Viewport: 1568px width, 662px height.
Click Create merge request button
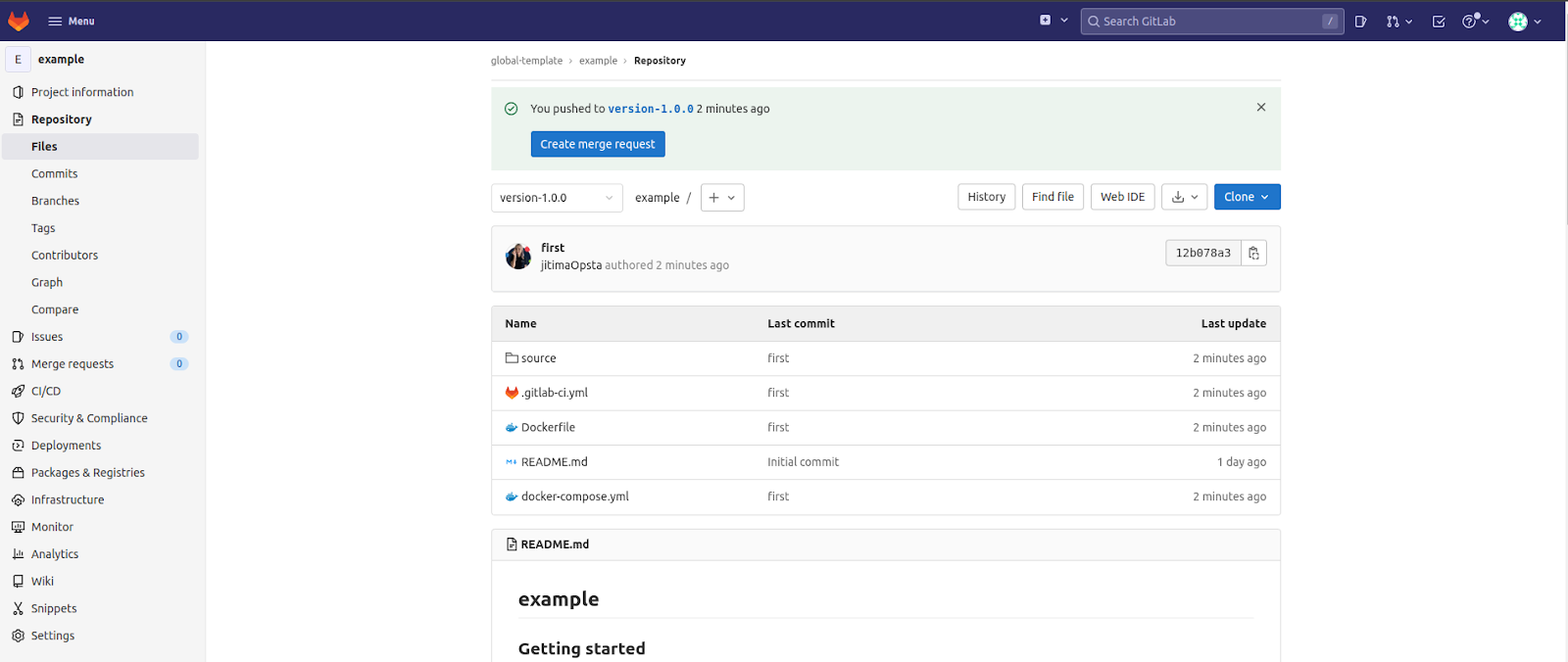tap(598, 144)
